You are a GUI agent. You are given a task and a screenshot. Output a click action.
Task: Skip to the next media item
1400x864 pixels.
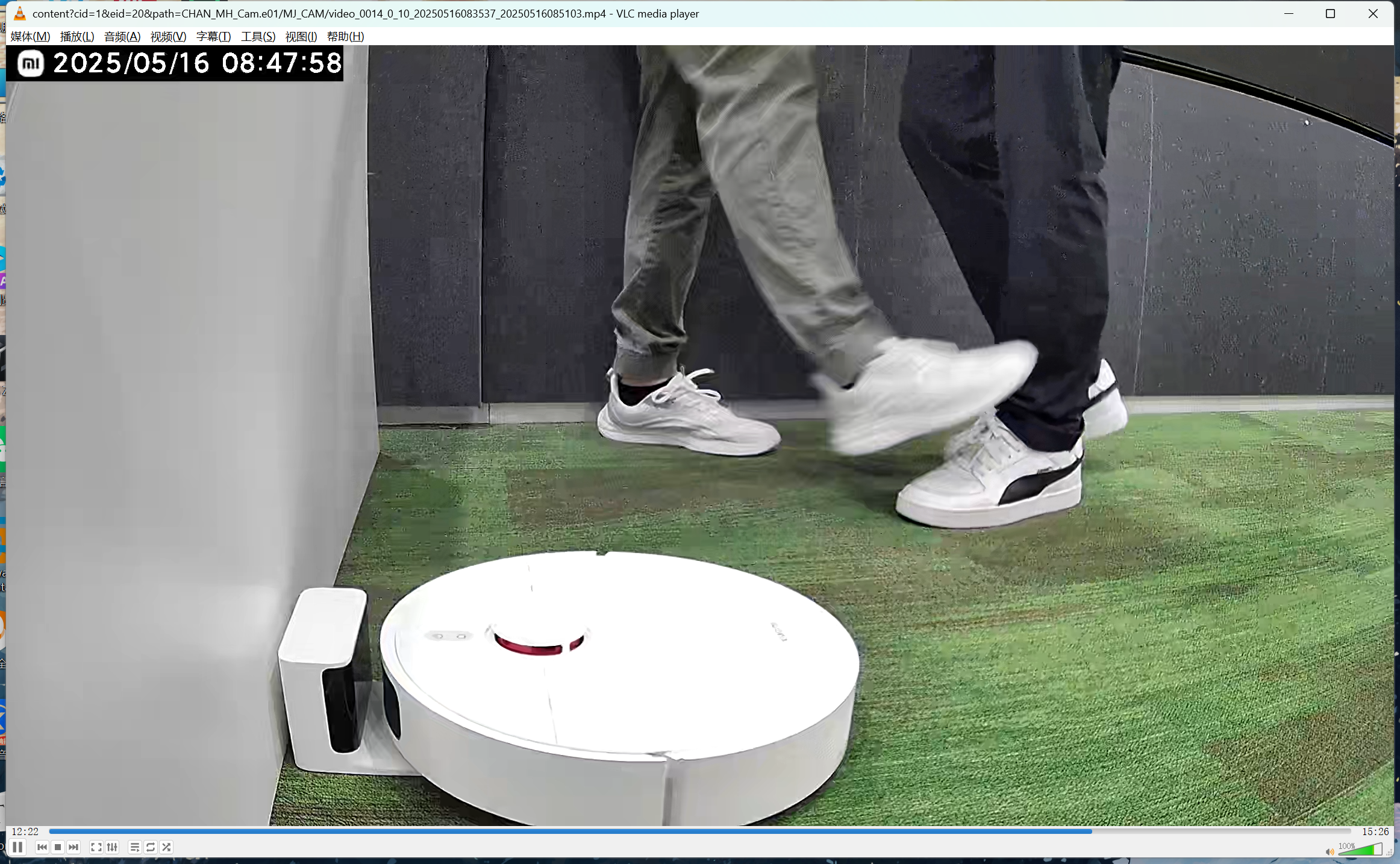click(73, 847)
